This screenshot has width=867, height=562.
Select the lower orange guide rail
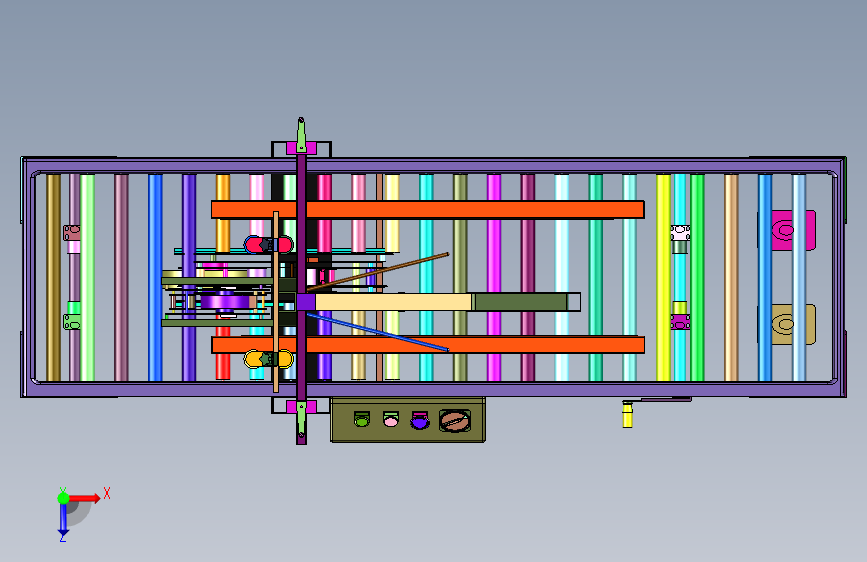pyautogui.click(x=427, y=345)
